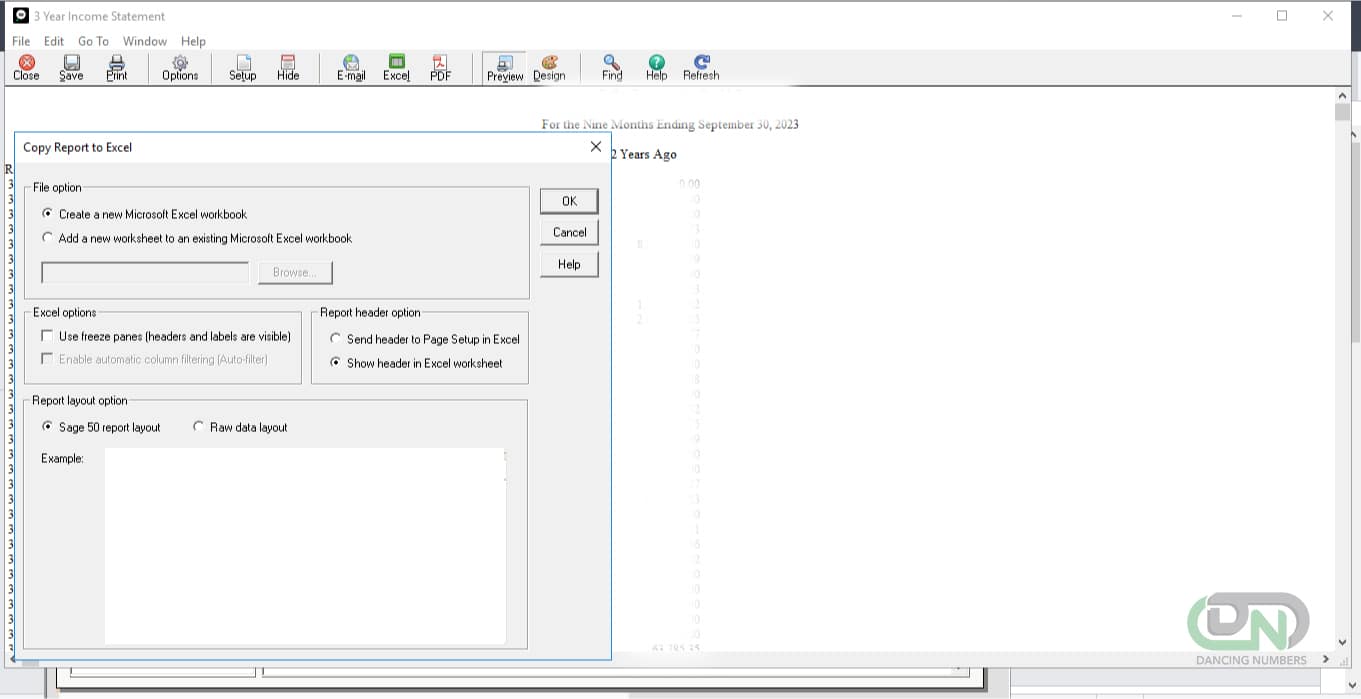Open report Options from the toolbar

point(179,67)
